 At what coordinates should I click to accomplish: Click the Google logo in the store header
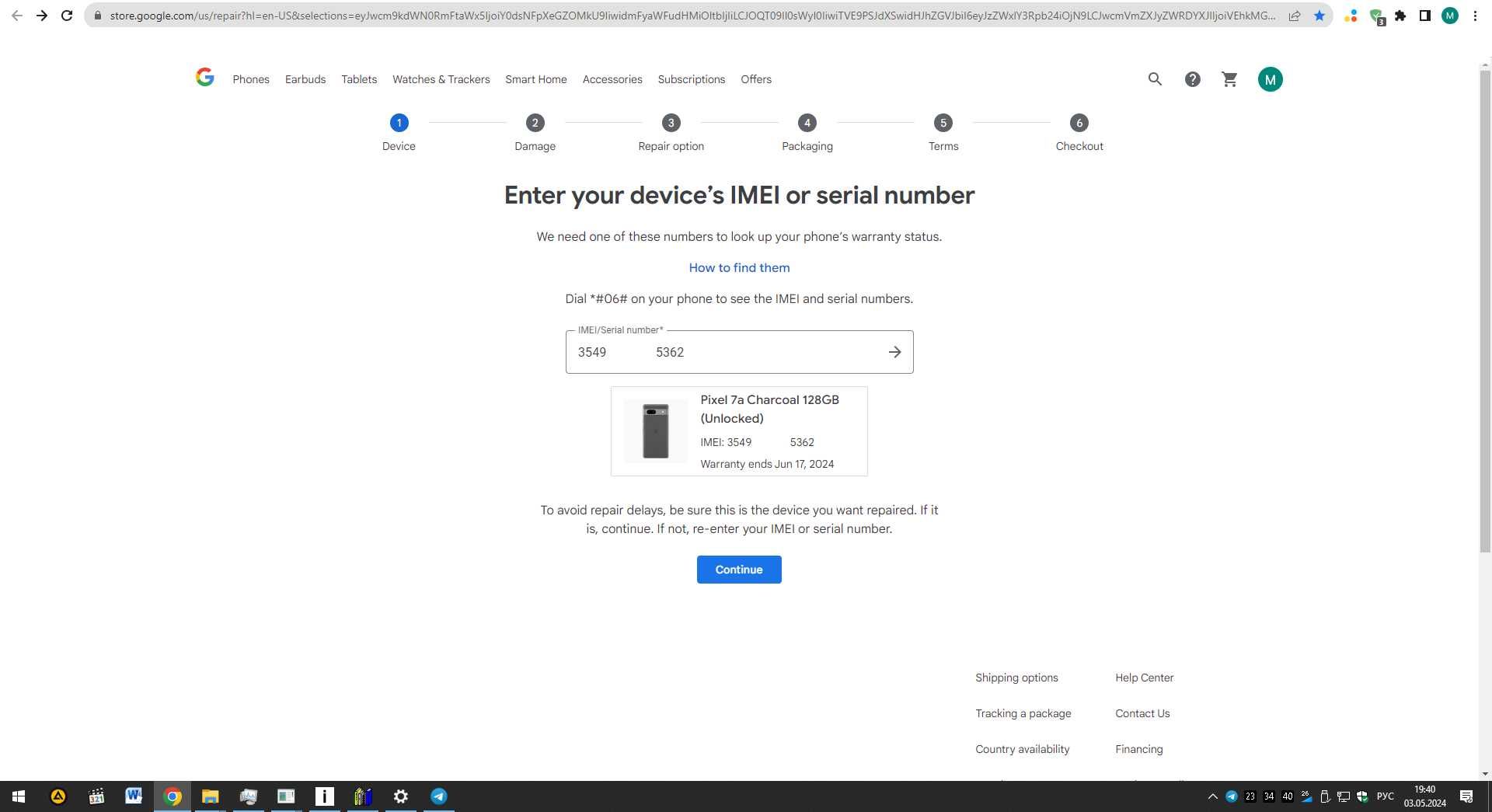point(204,77)
